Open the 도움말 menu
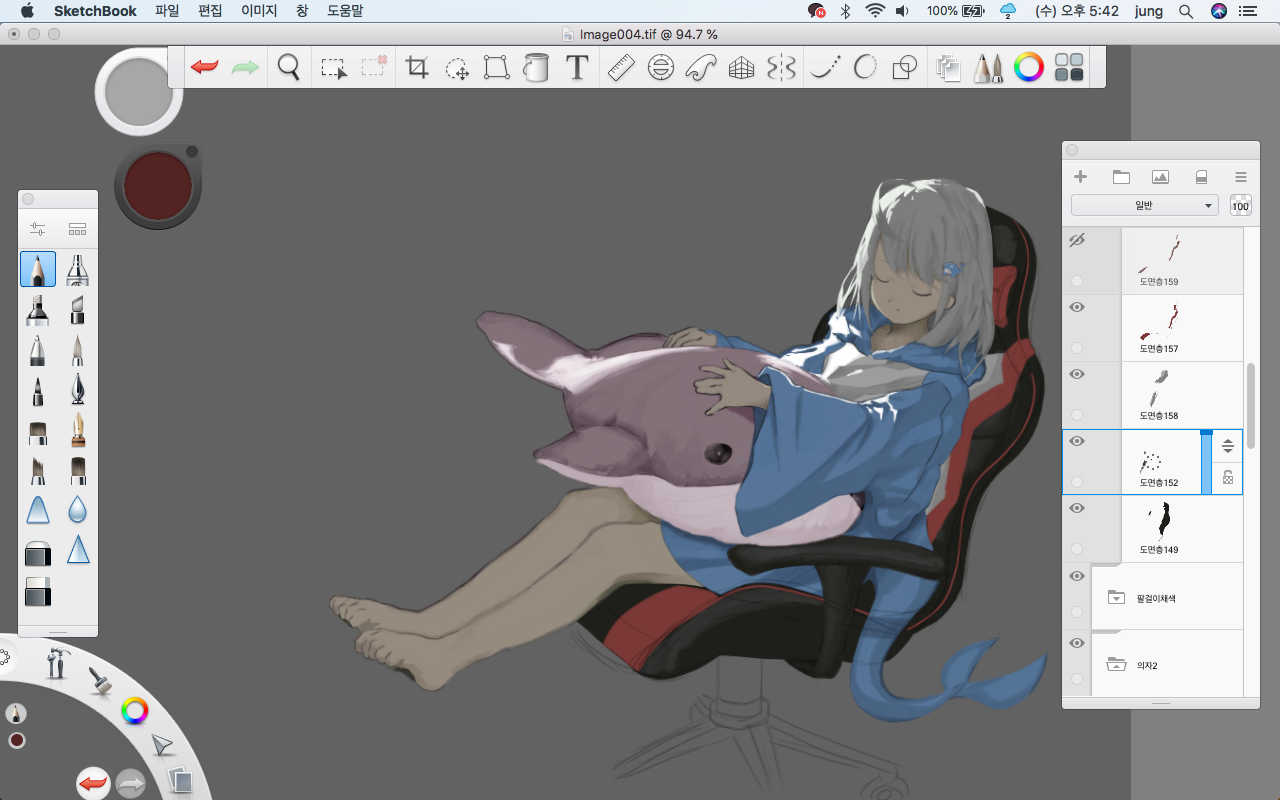 pyautogui.click(x=345, y=11)
